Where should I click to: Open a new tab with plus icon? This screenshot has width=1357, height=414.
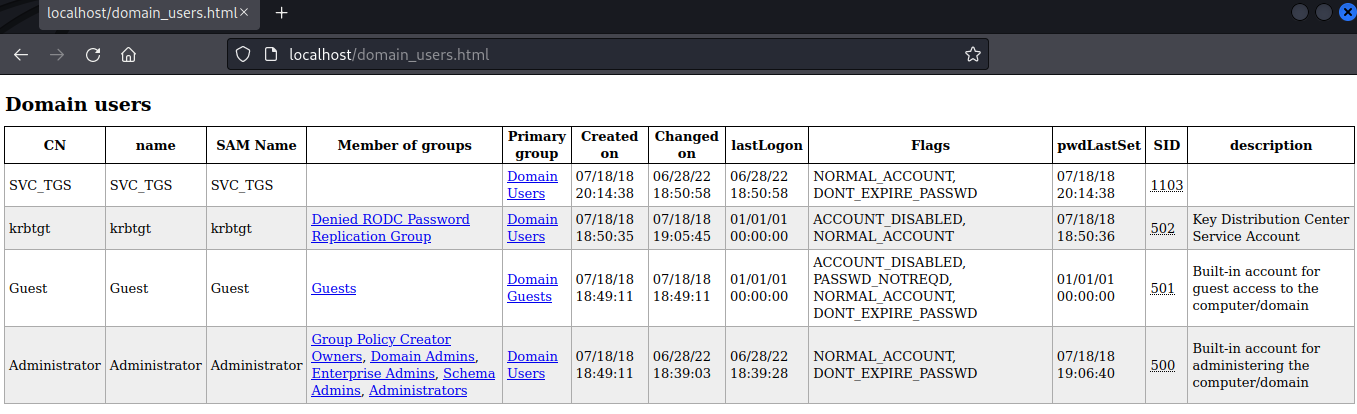tap(282, 13)
